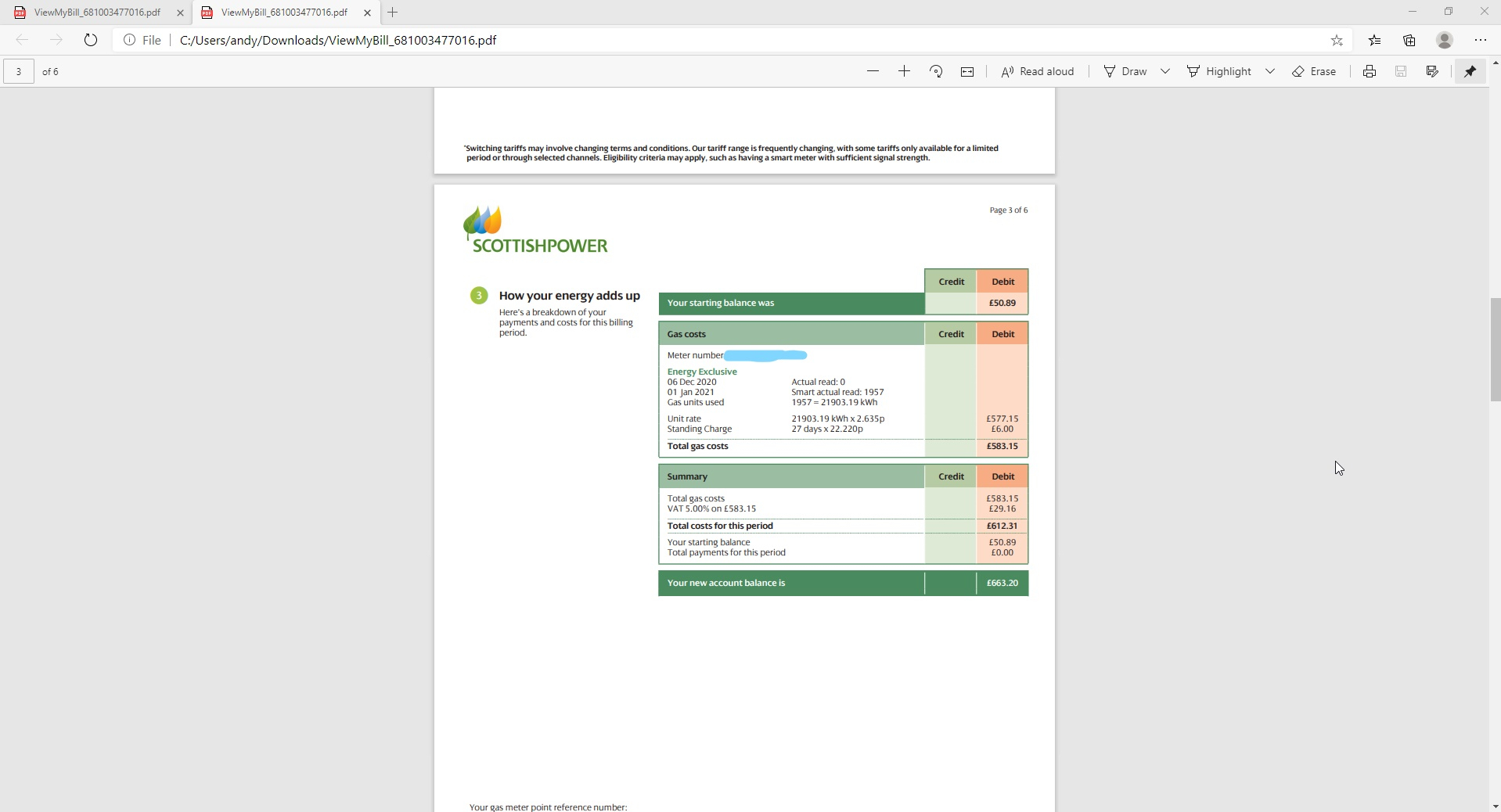Click the '£0.00' total payments amount
The width and height of the screenshot is (1501, 812).
1002,552
